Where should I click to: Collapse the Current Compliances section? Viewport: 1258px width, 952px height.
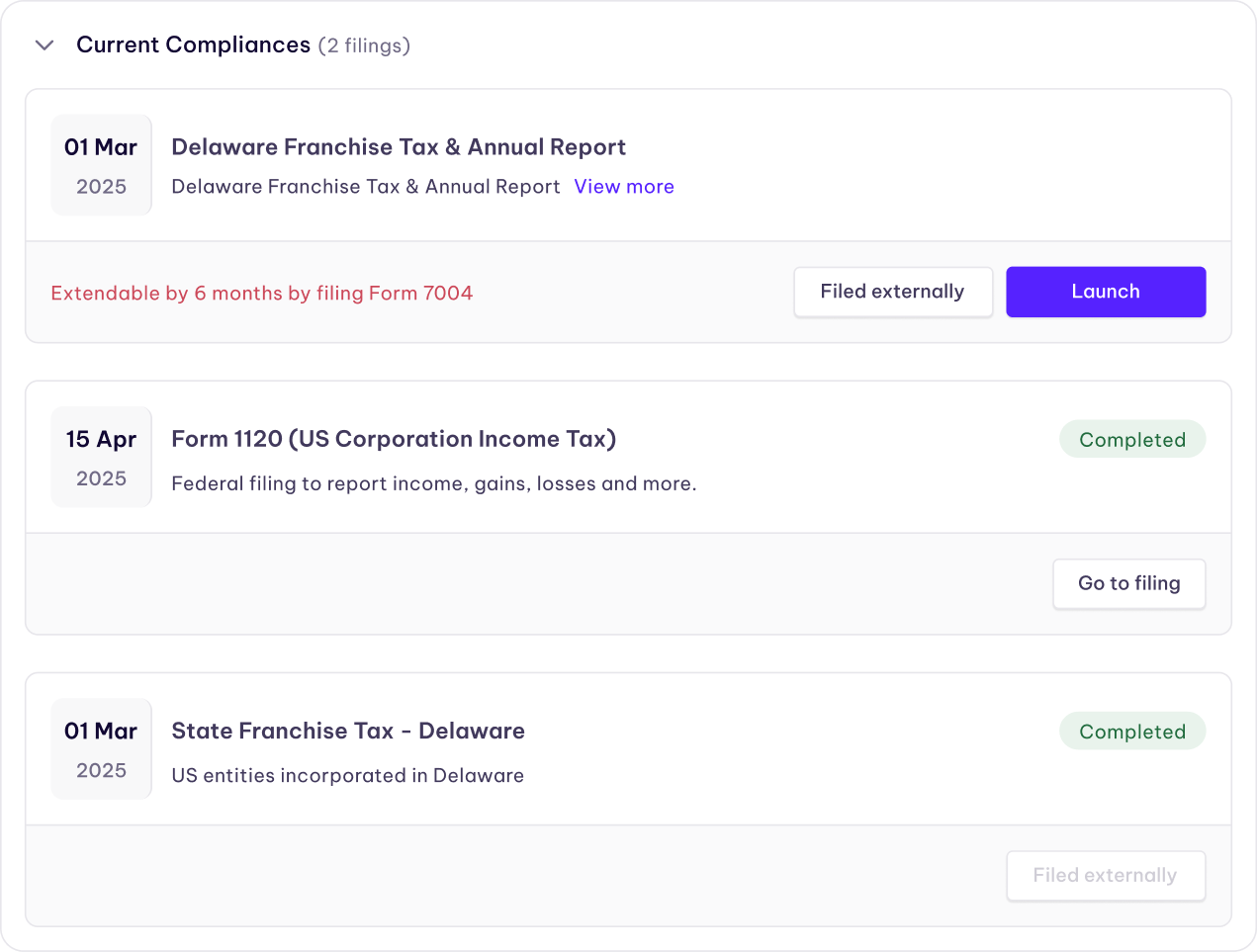coord(44,44)
